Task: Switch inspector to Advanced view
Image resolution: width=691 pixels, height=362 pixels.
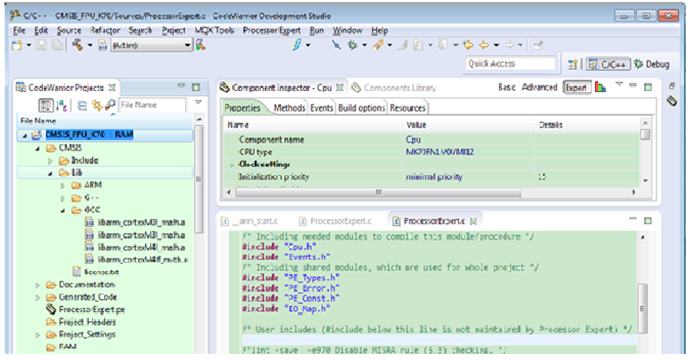Action: (539, 87)
